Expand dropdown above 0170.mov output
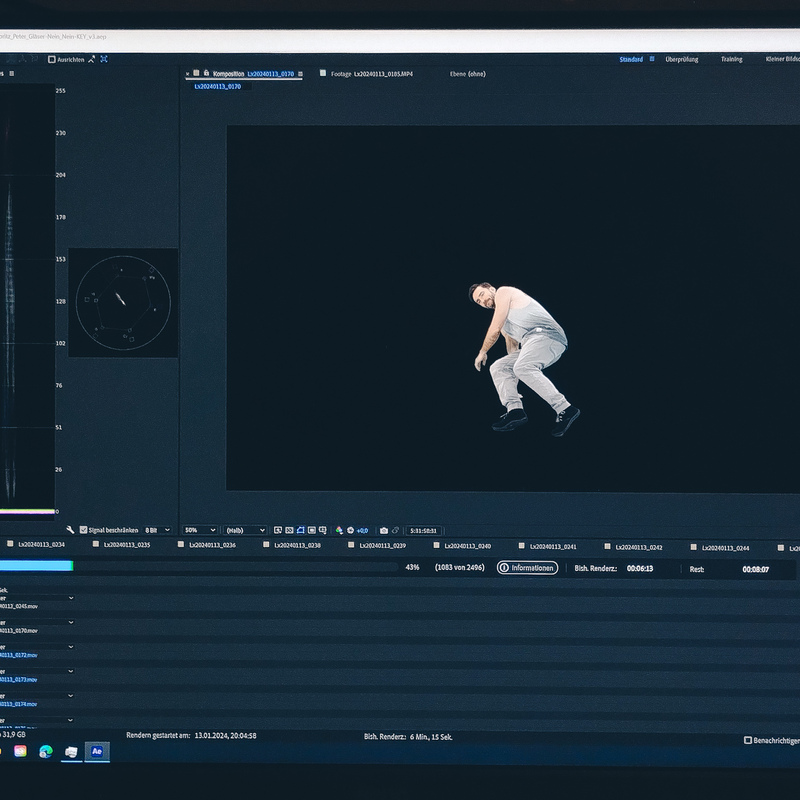This screenshot has height=800, width=800. click(71, 622)
